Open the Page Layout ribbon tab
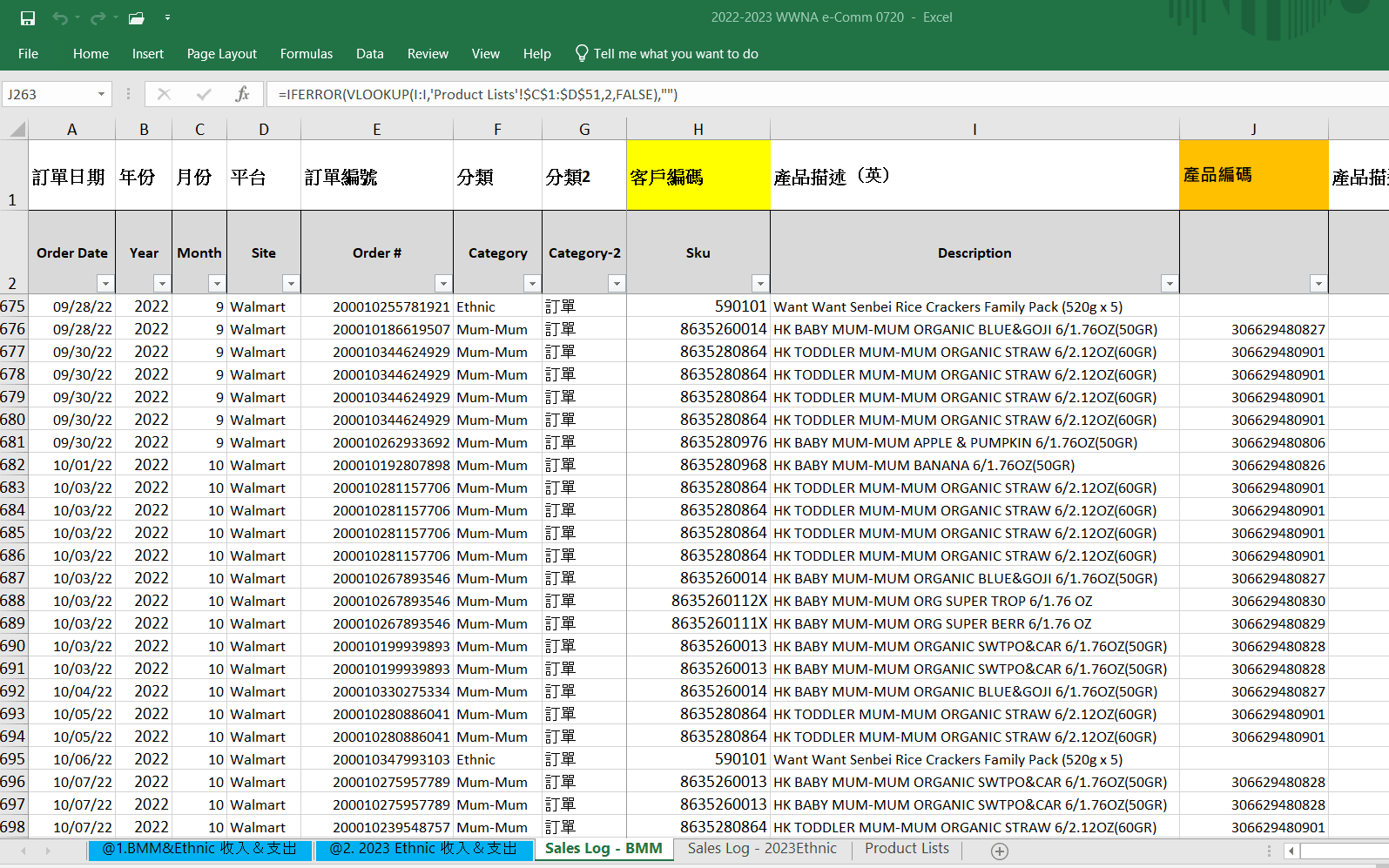 (x=222, y=53)
